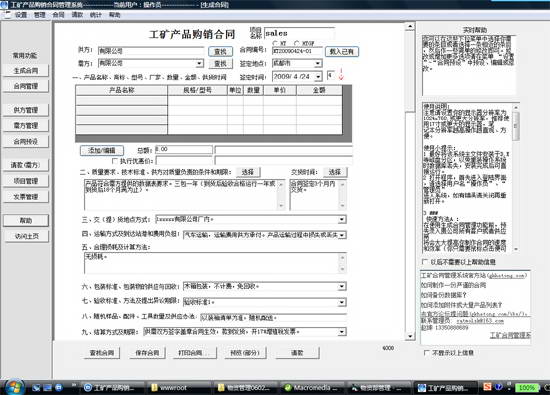Open 合同管理 from the sidebar
Image resolution: width=550 pixels, height=395 pixels.
(x=26, y=86)
